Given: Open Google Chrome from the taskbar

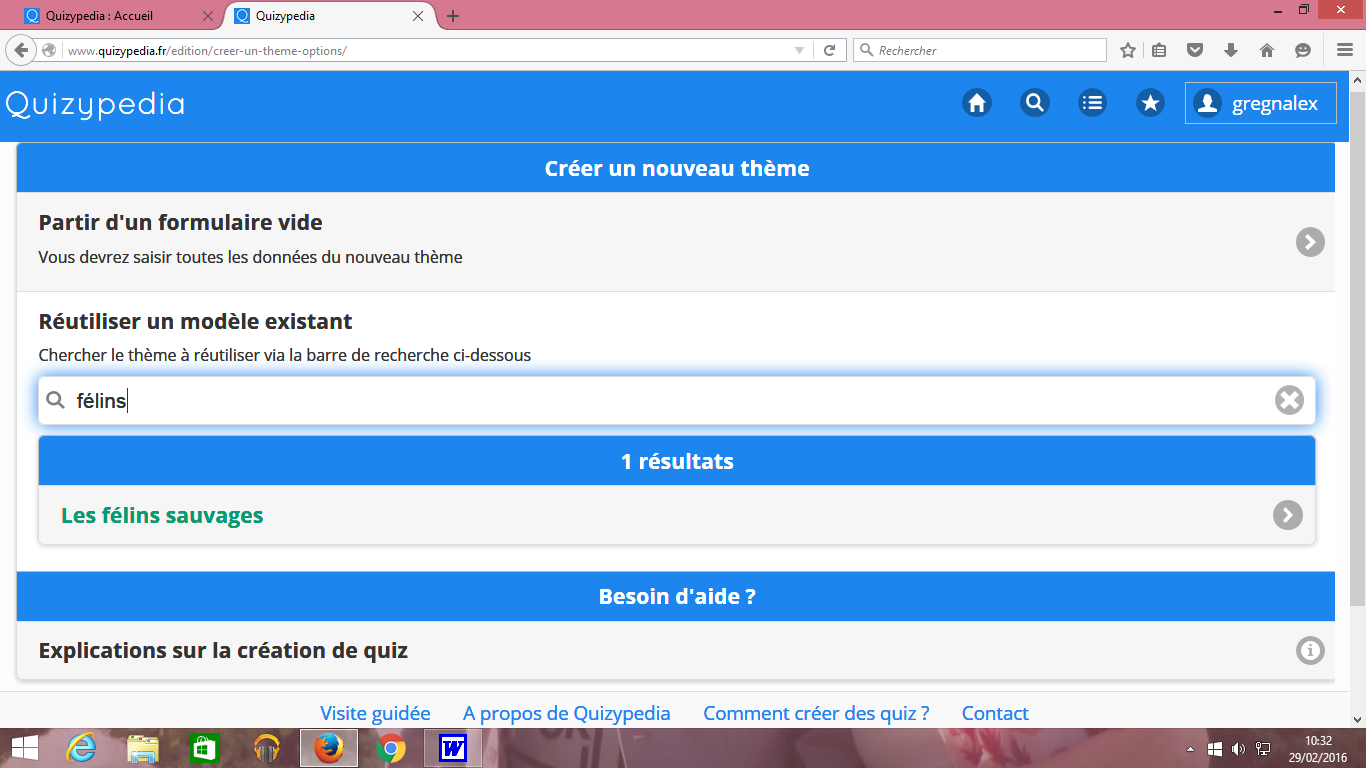Looking at the screenshot, I should (391, 748).
